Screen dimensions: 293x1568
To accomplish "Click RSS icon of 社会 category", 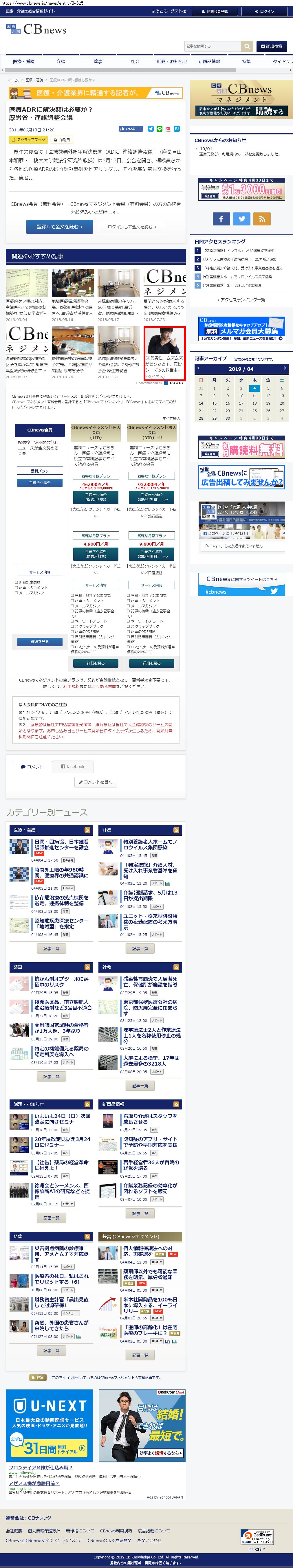I will tap(176, 967).
